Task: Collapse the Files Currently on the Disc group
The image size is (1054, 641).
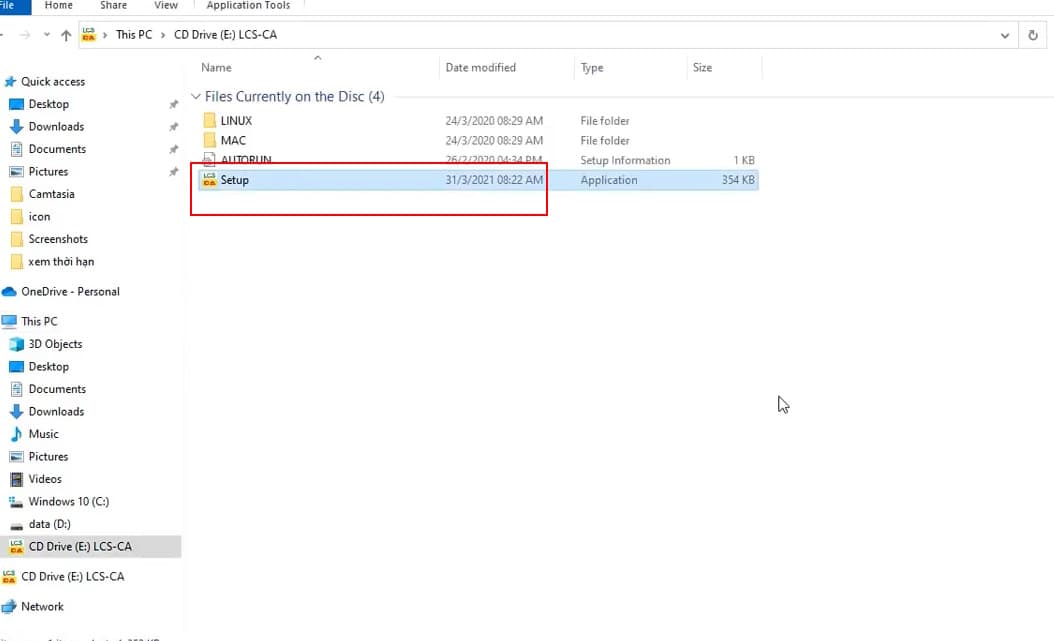Action: (196, 98)
